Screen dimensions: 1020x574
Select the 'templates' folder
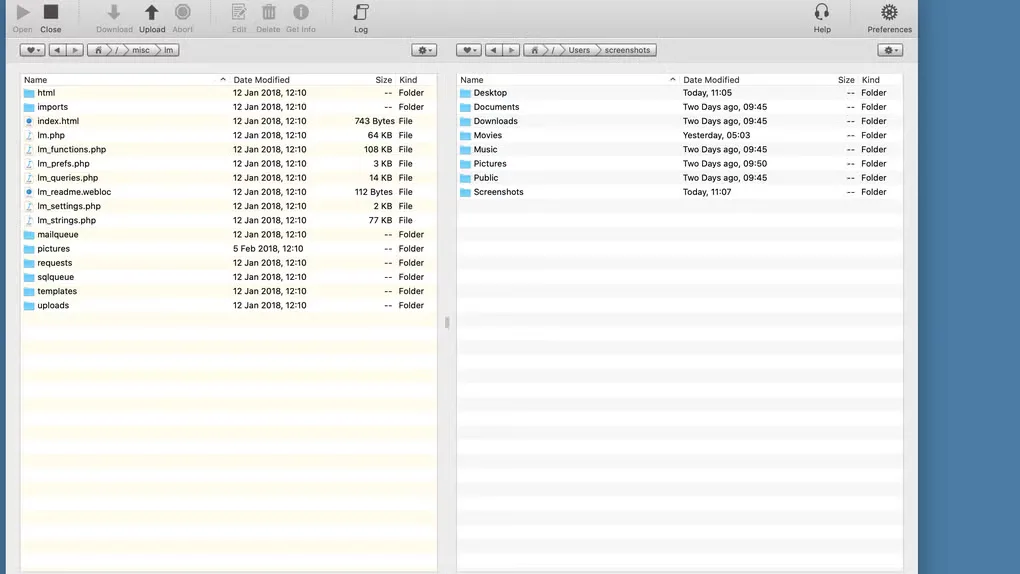[228, 292]
